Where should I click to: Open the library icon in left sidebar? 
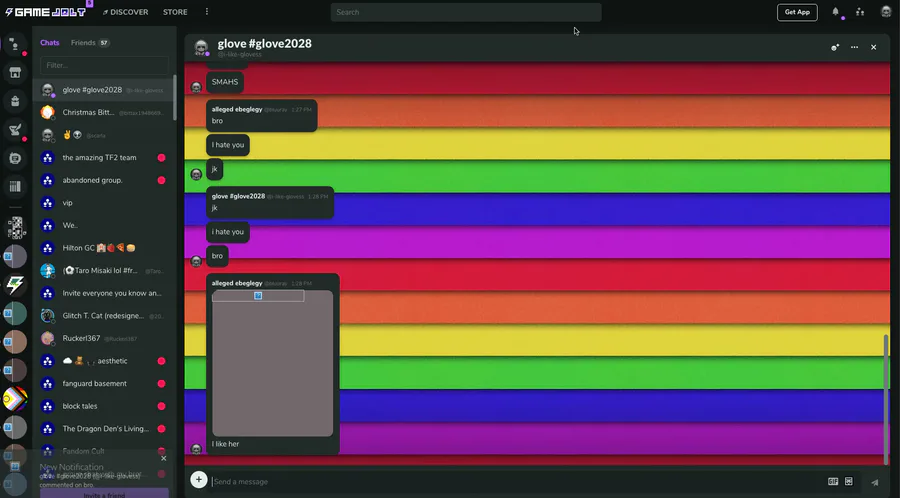pyautogui.click(x=15, y=186)
